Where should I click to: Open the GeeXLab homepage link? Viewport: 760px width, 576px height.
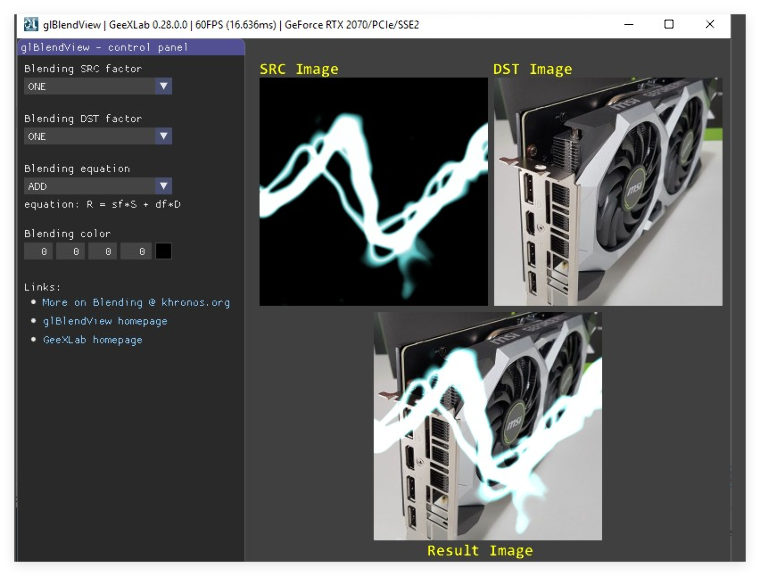[93, 340]
